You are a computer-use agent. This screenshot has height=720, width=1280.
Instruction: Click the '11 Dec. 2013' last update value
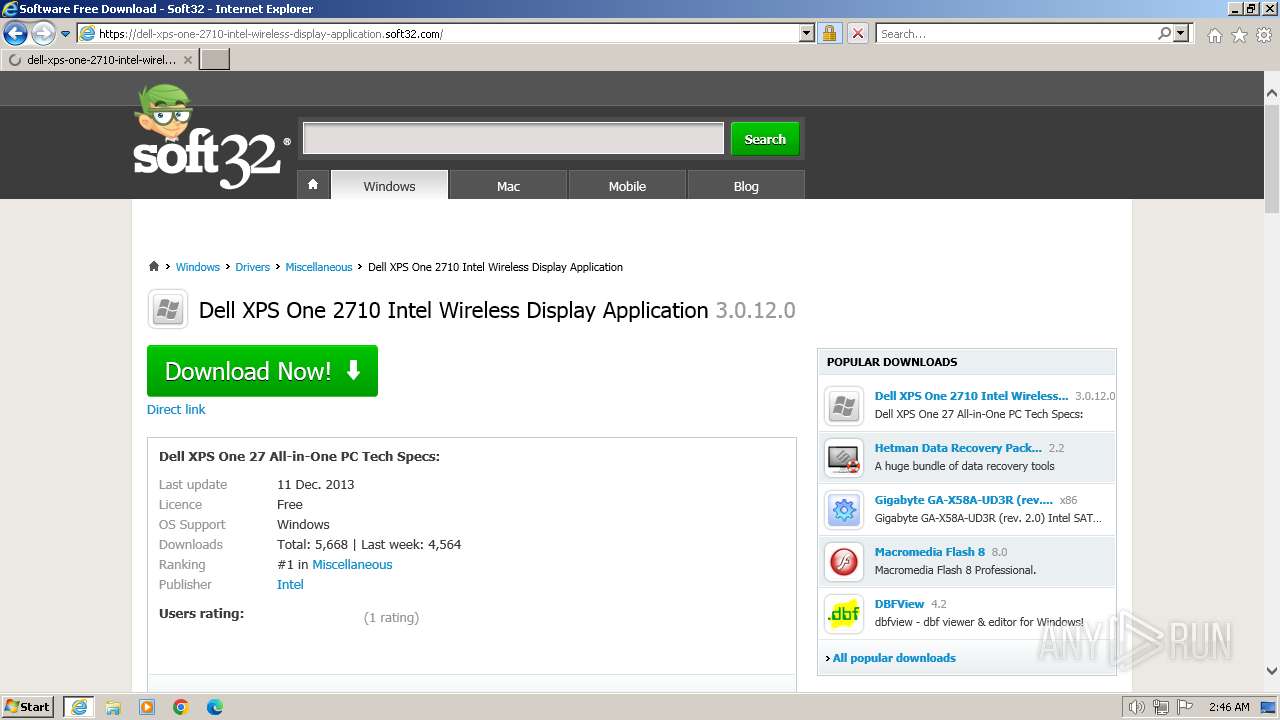(x=316, y=484)
